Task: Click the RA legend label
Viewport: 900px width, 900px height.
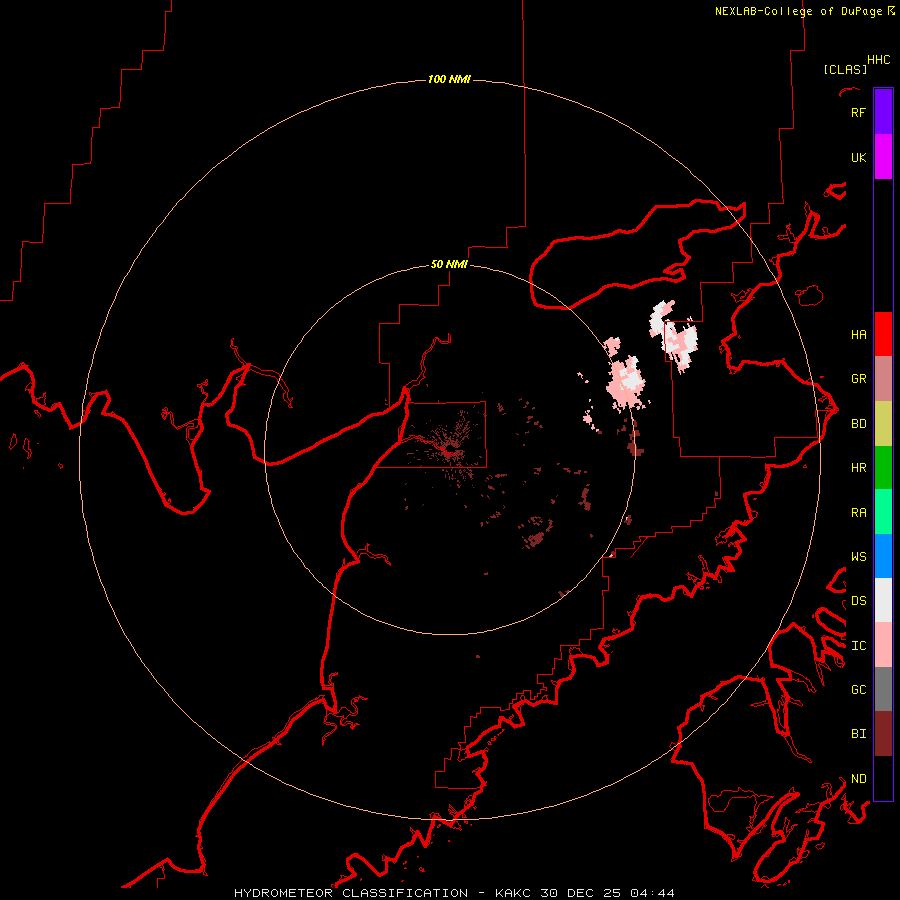Action: click(x=858, y=513)
